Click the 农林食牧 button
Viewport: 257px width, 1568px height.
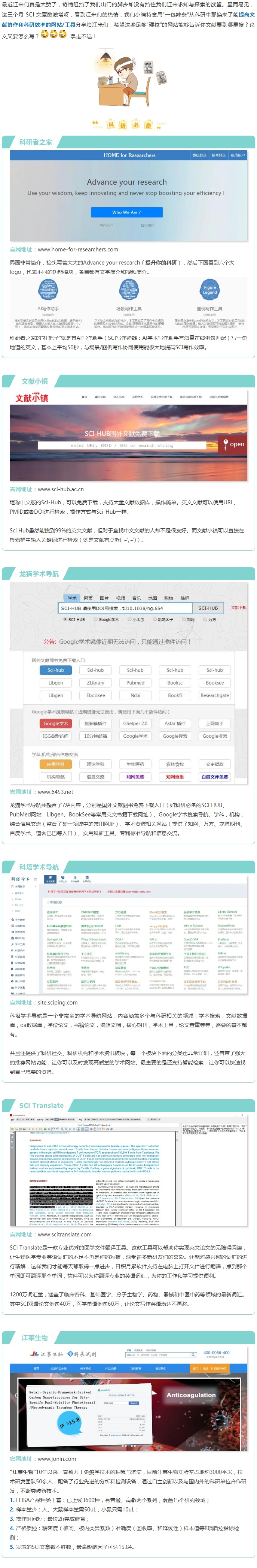click(x=175, y=764)
